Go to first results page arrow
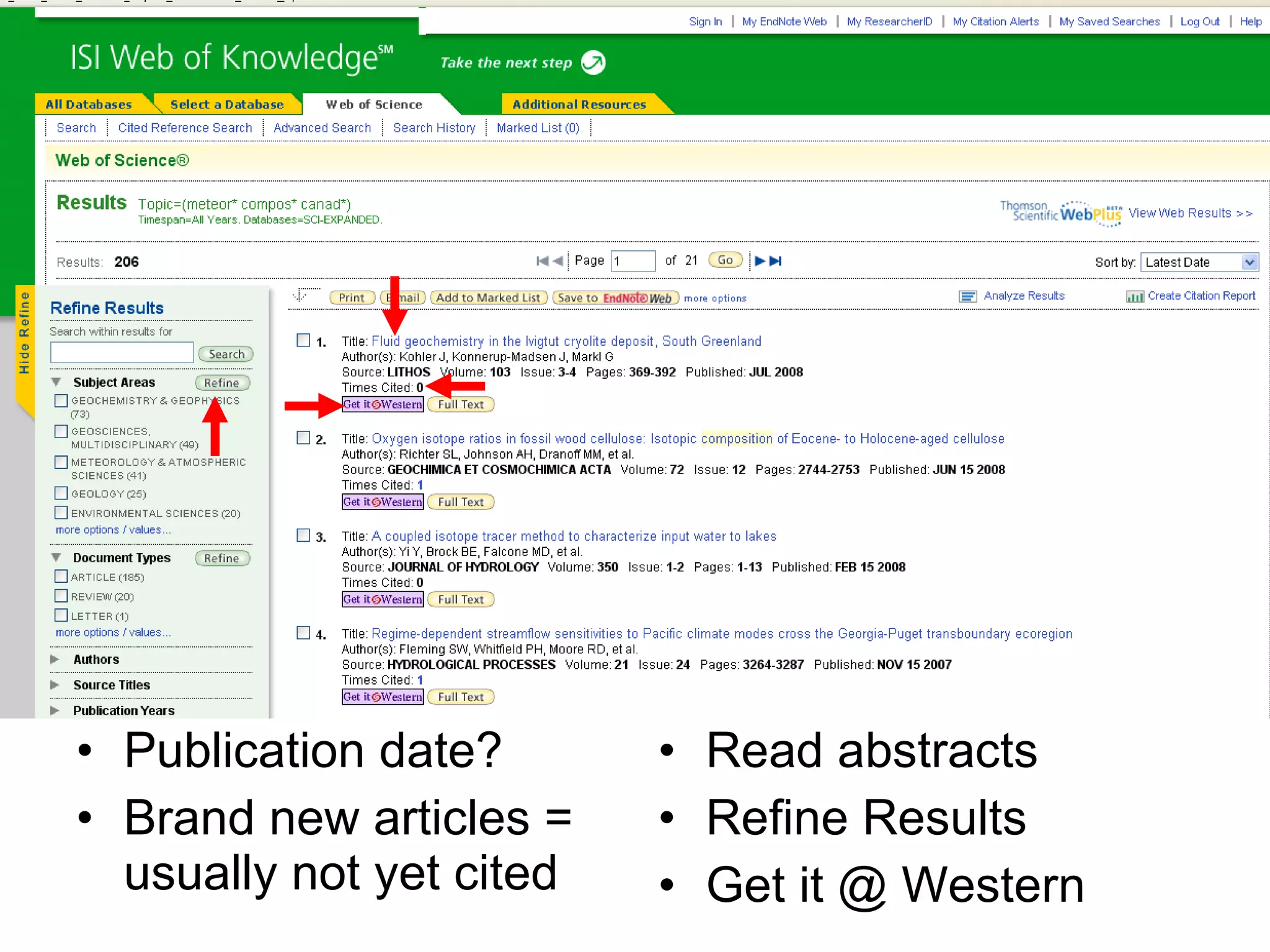The height and width of the screenshot is (952, 1270). pyautogui.click(x=542, y=261)
